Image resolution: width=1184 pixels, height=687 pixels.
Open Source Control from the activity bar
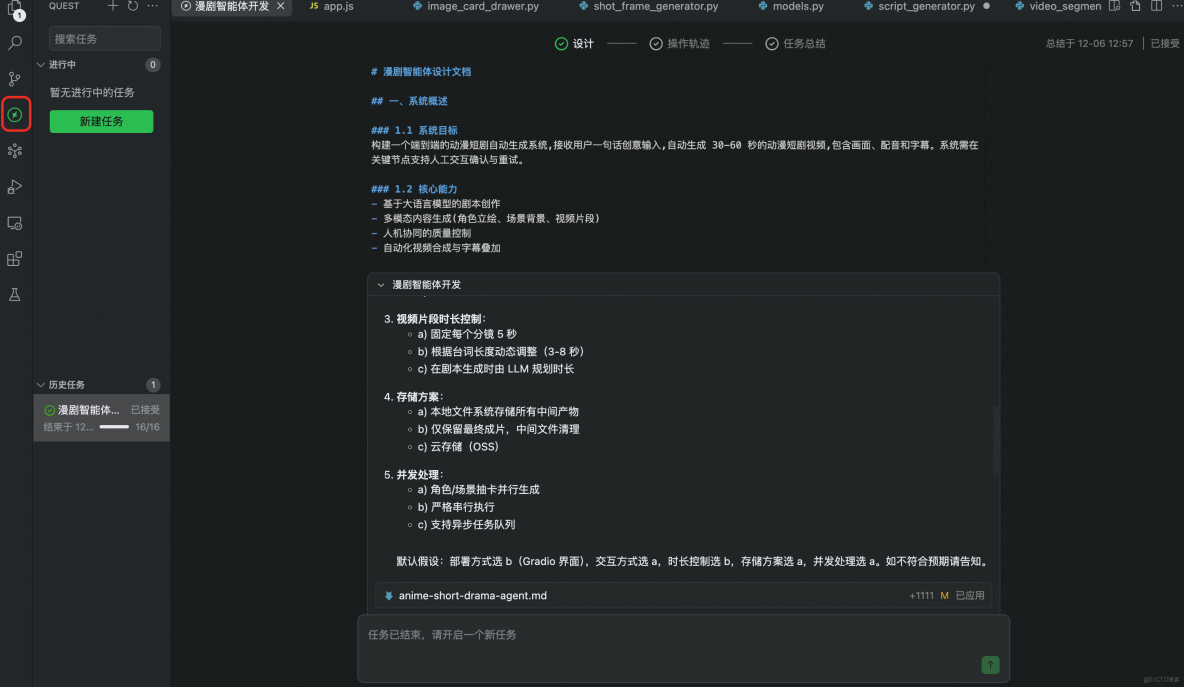[x=14, y=79]
